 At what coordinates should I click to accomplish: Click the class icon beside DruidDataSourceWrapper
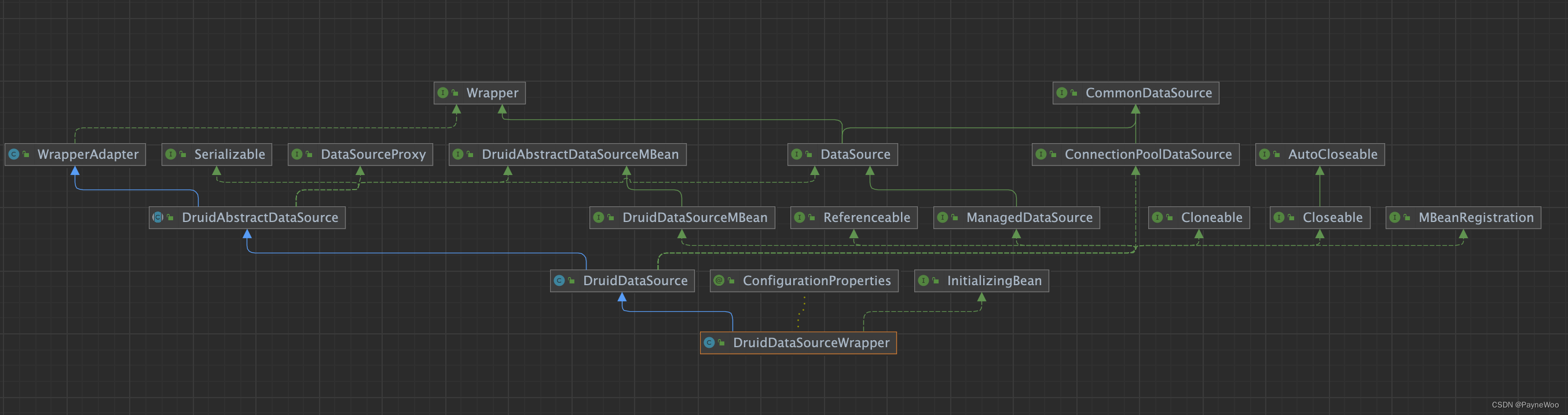(x=709, y=343)
